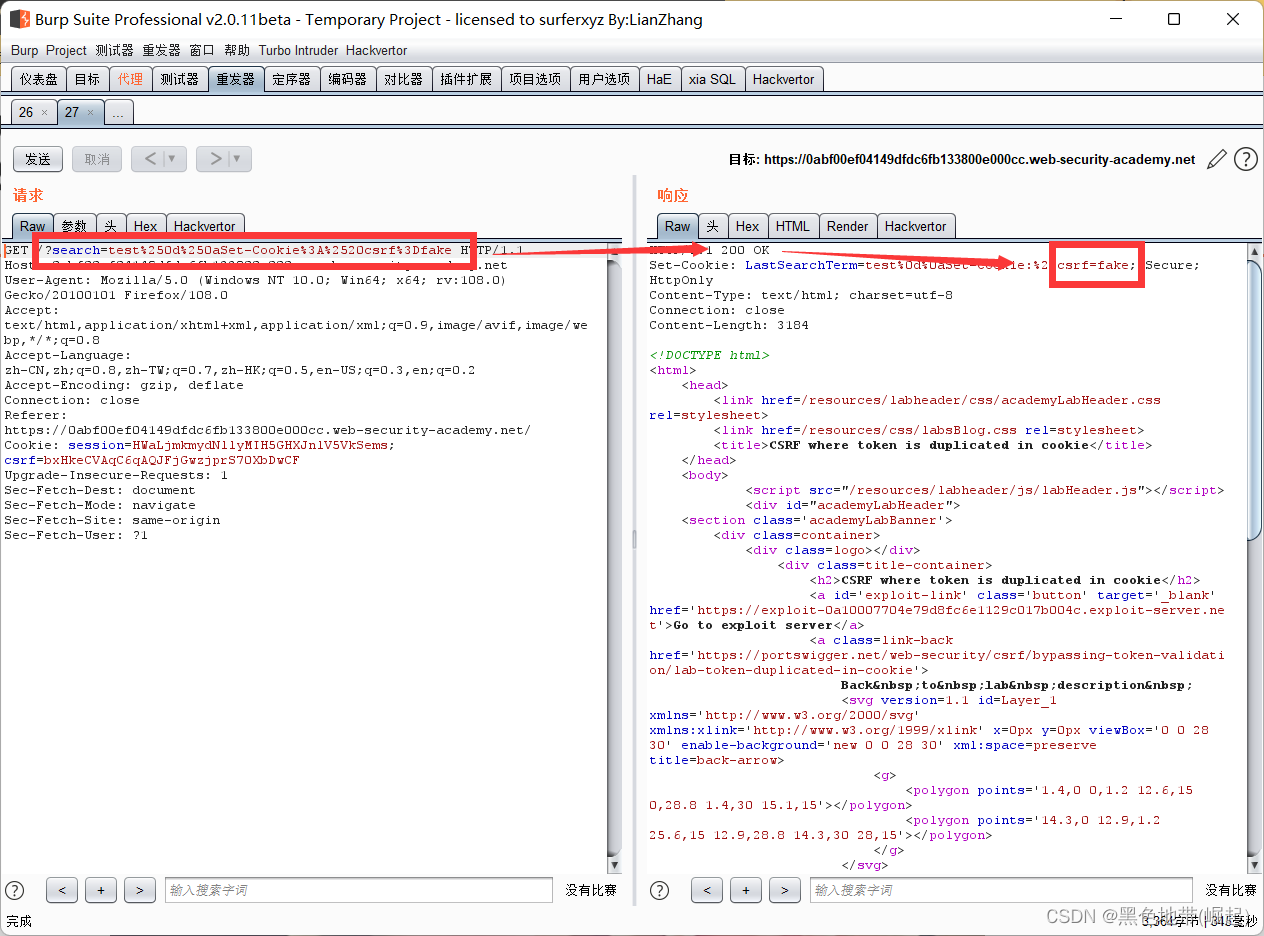Switch to the 仪表盘 tab
Image resolution: width=1264 pixels, height=936 pixels.
pos(39,79)
